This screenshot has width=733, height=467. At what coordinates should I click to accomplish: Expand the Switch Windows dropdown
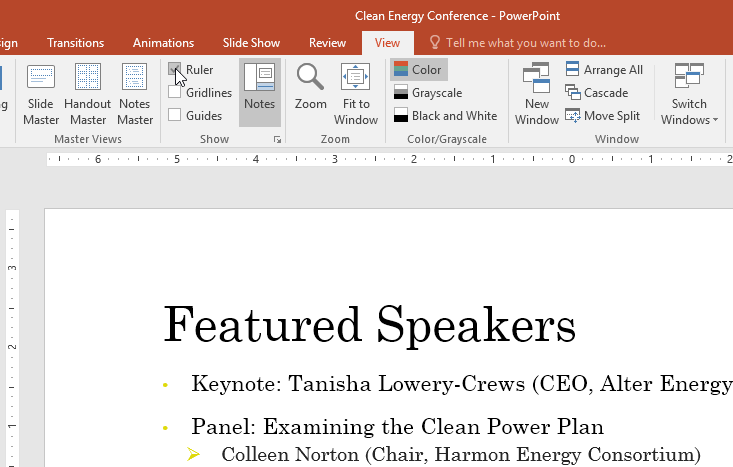[x=689, y=110]
